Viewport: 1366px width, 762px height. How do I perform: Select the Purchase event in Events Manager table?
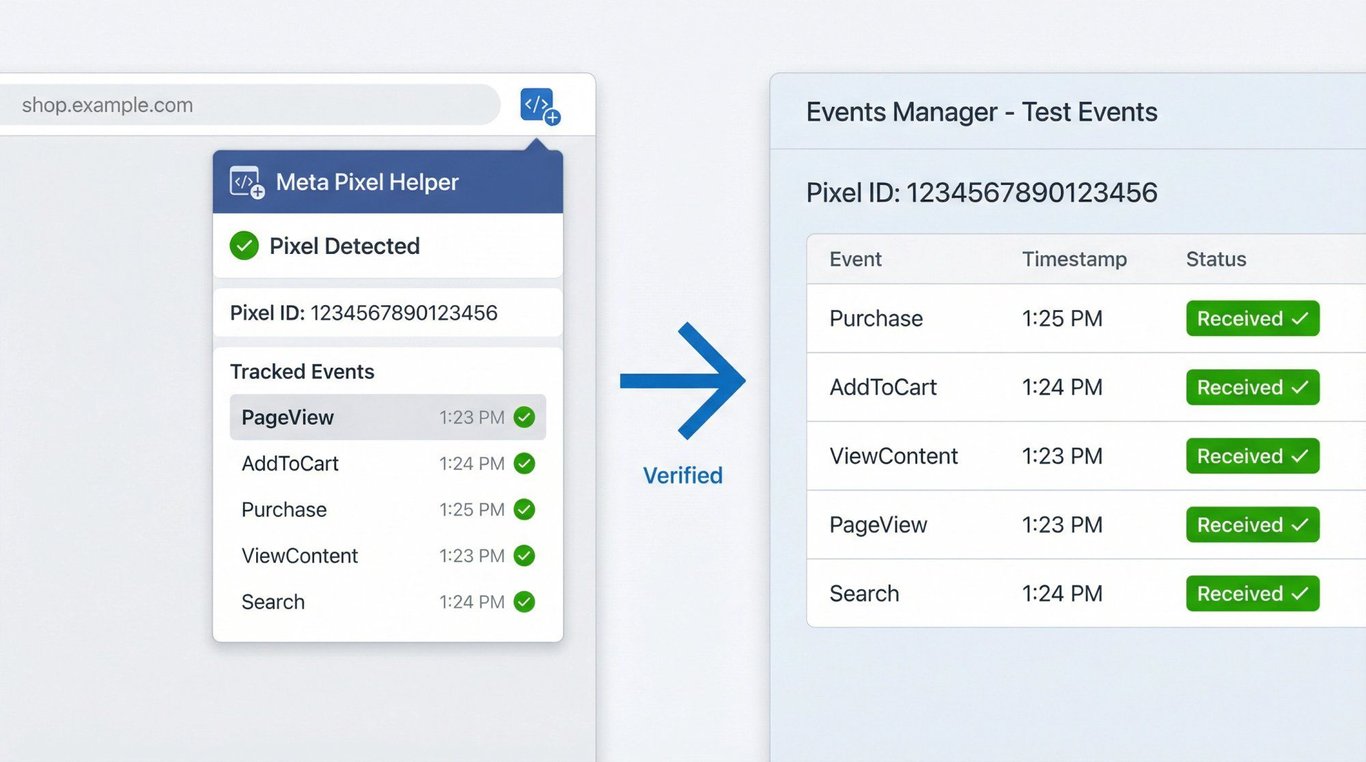876,319
